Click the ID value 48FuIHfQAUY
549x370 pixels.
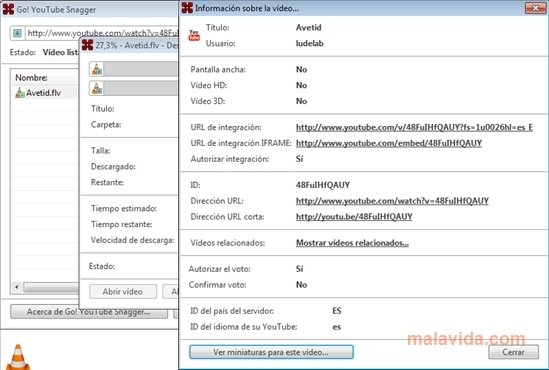coord(323,185)
